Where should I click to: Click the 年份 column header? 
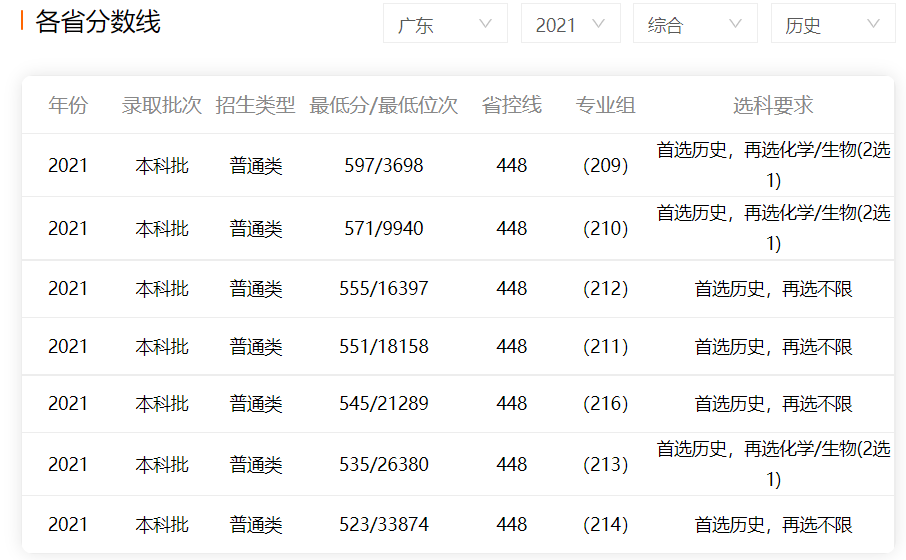pos(68,105)
